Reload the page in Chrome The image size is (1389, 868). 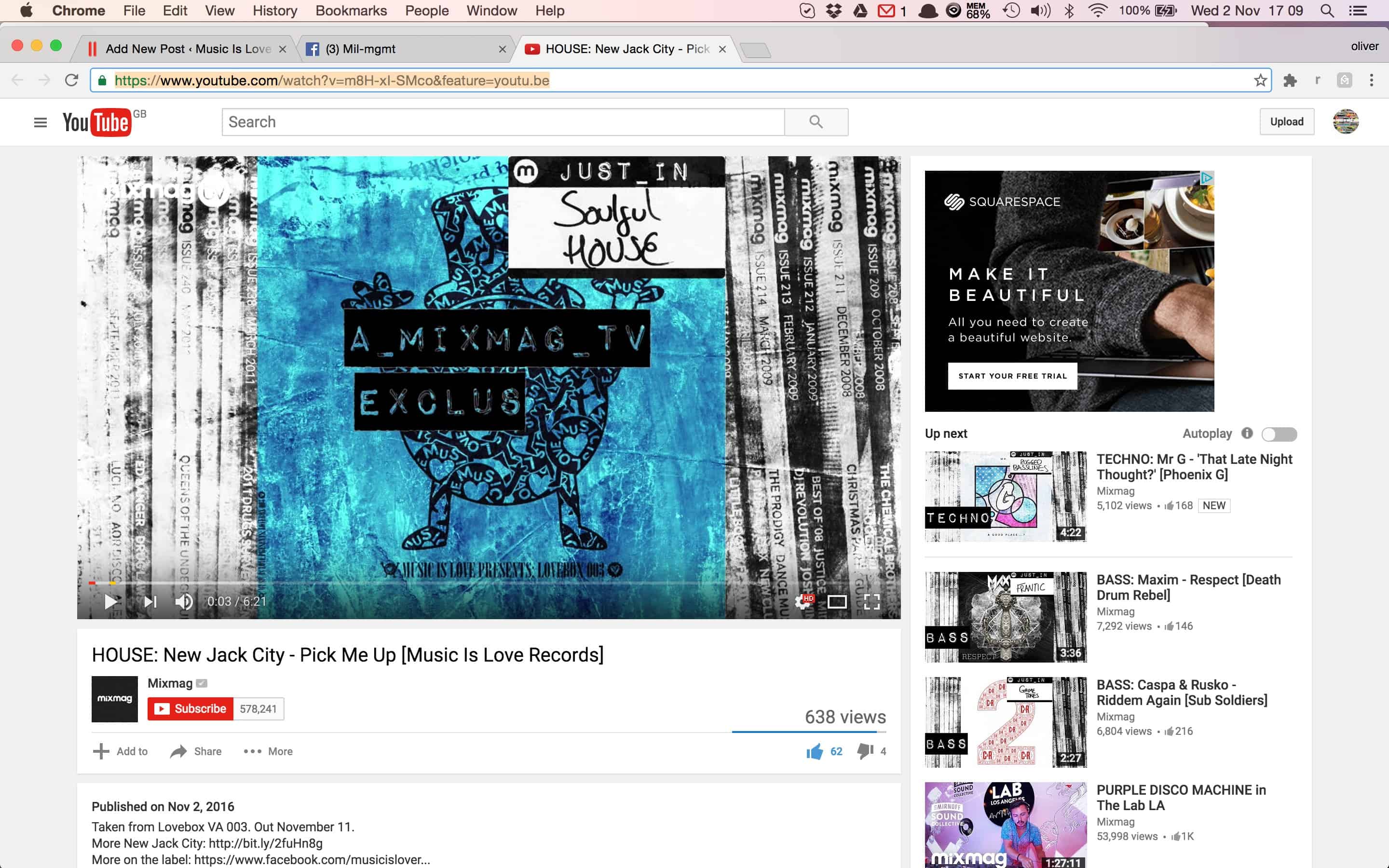[71, 81]
